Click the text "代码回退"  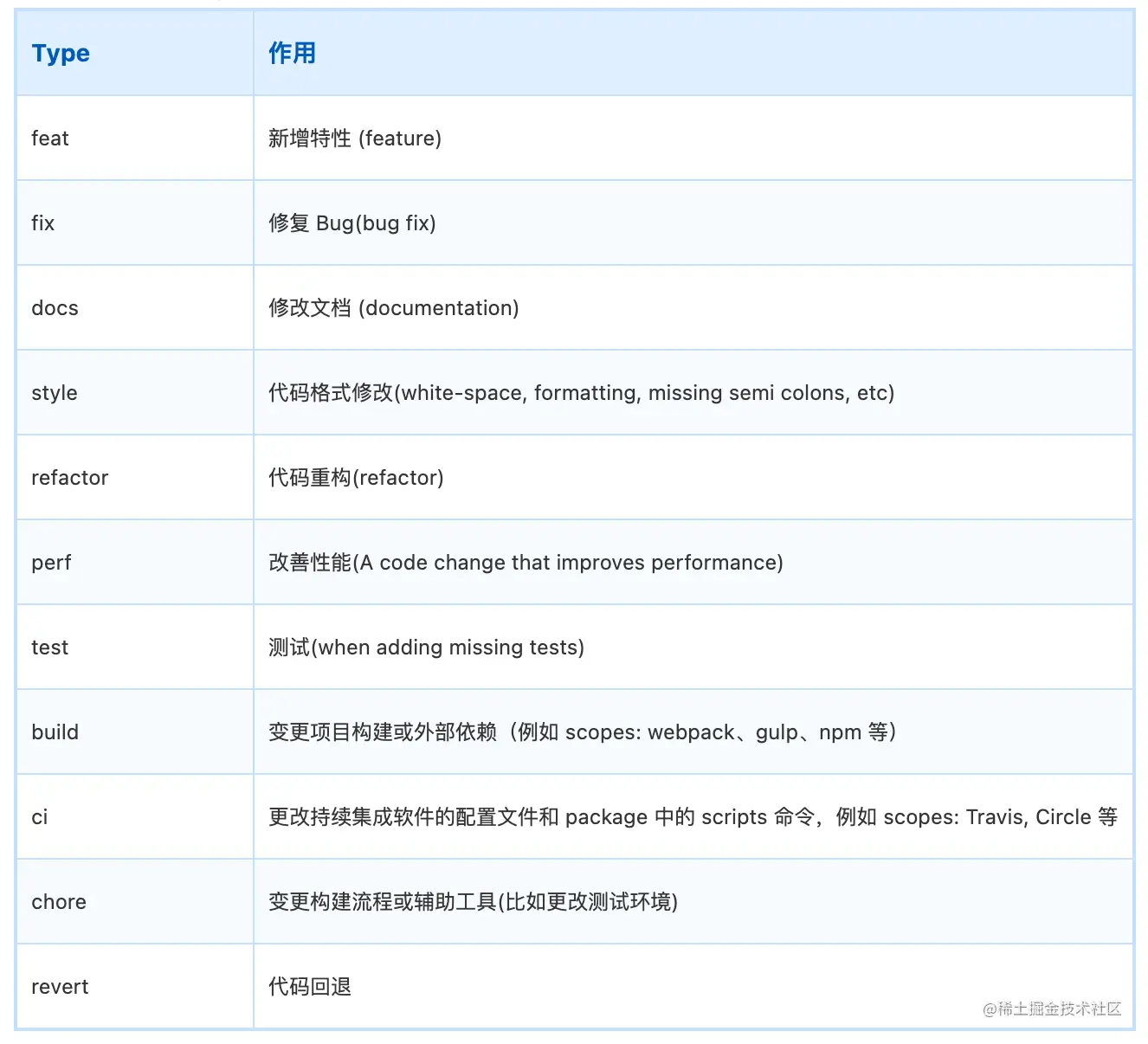pos(310,987)
